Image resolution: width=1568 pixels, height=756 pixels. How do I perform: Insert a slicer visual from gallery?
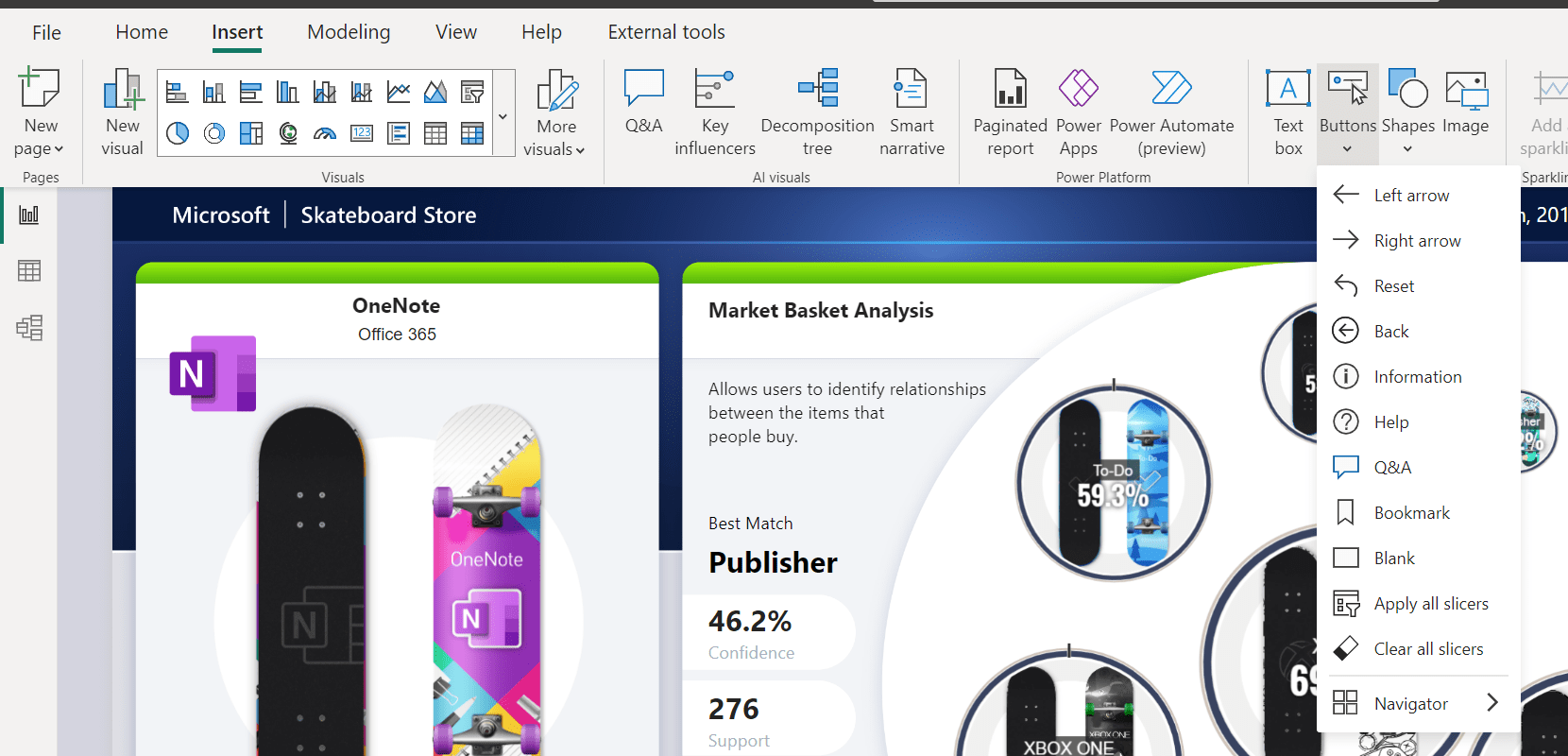(472, 92)
